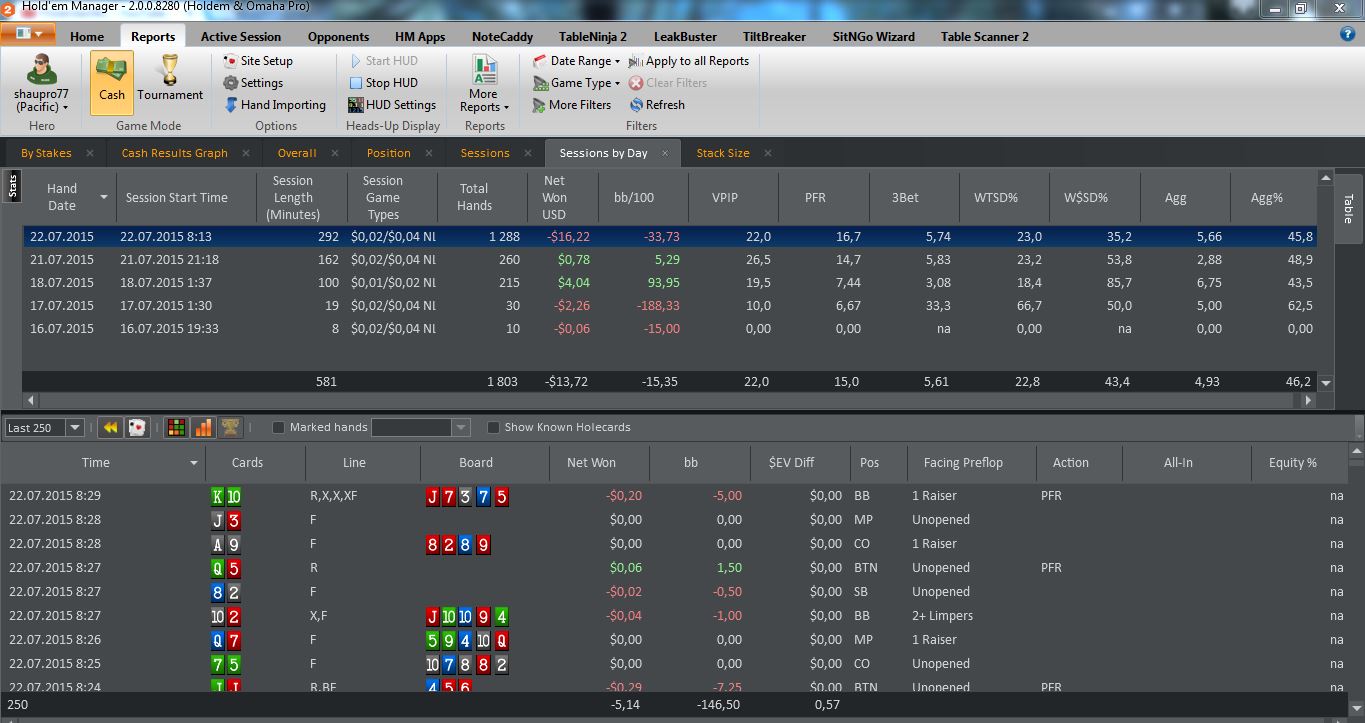
Task: Open the Home ribbon tab
Action: click(x=87, y=37)
